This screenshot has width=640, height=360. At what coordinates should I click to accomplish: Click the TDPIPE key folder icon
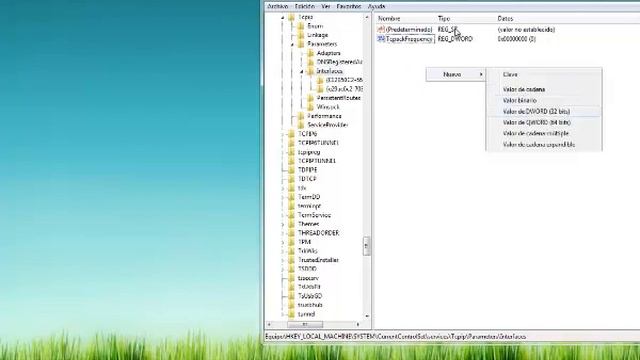[291, 170]
